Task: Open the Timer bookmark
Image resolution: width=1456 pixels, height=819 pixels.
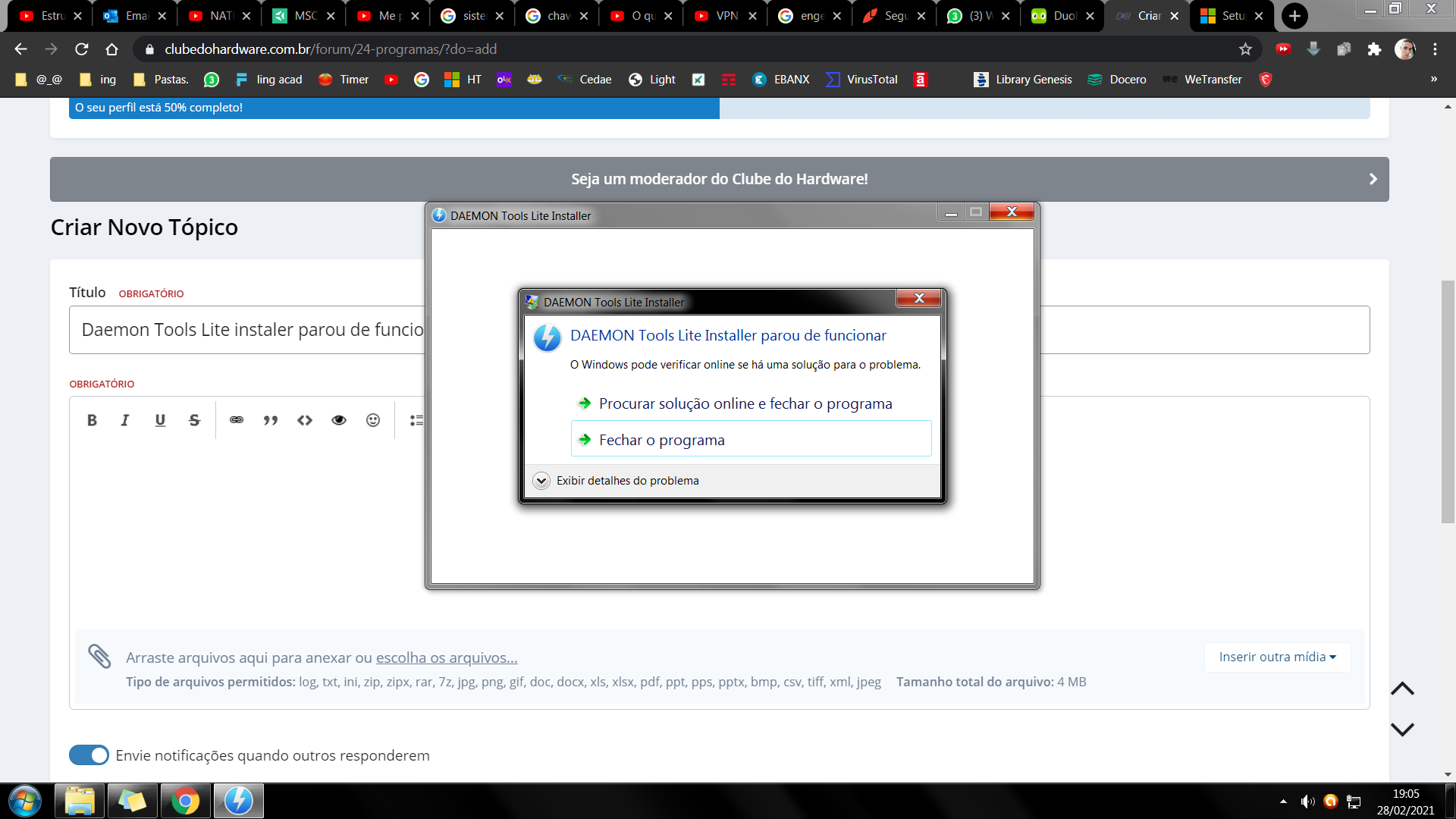Action: coord(344,80)
